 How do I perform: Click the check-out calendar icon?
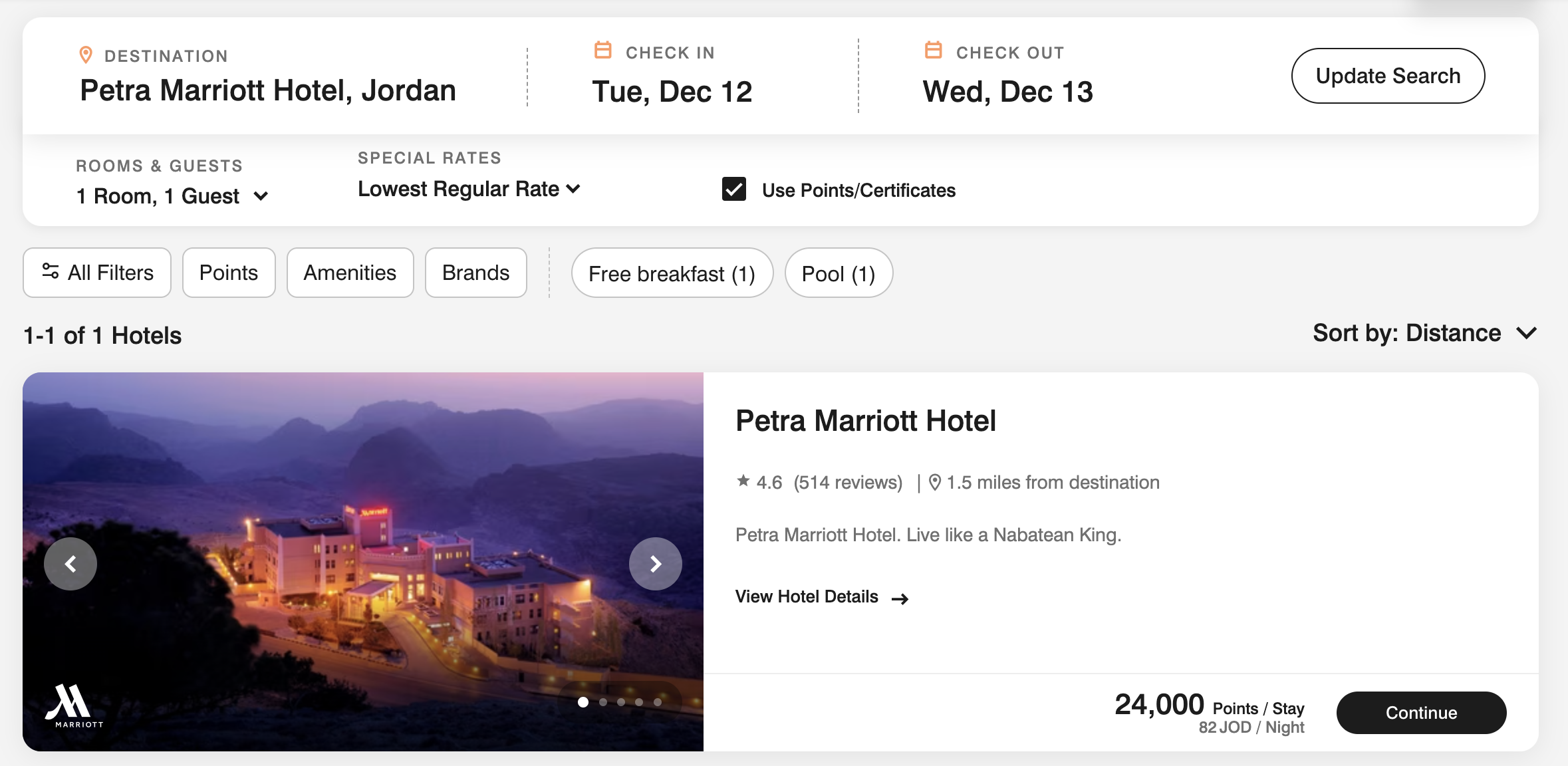(934, 50)
